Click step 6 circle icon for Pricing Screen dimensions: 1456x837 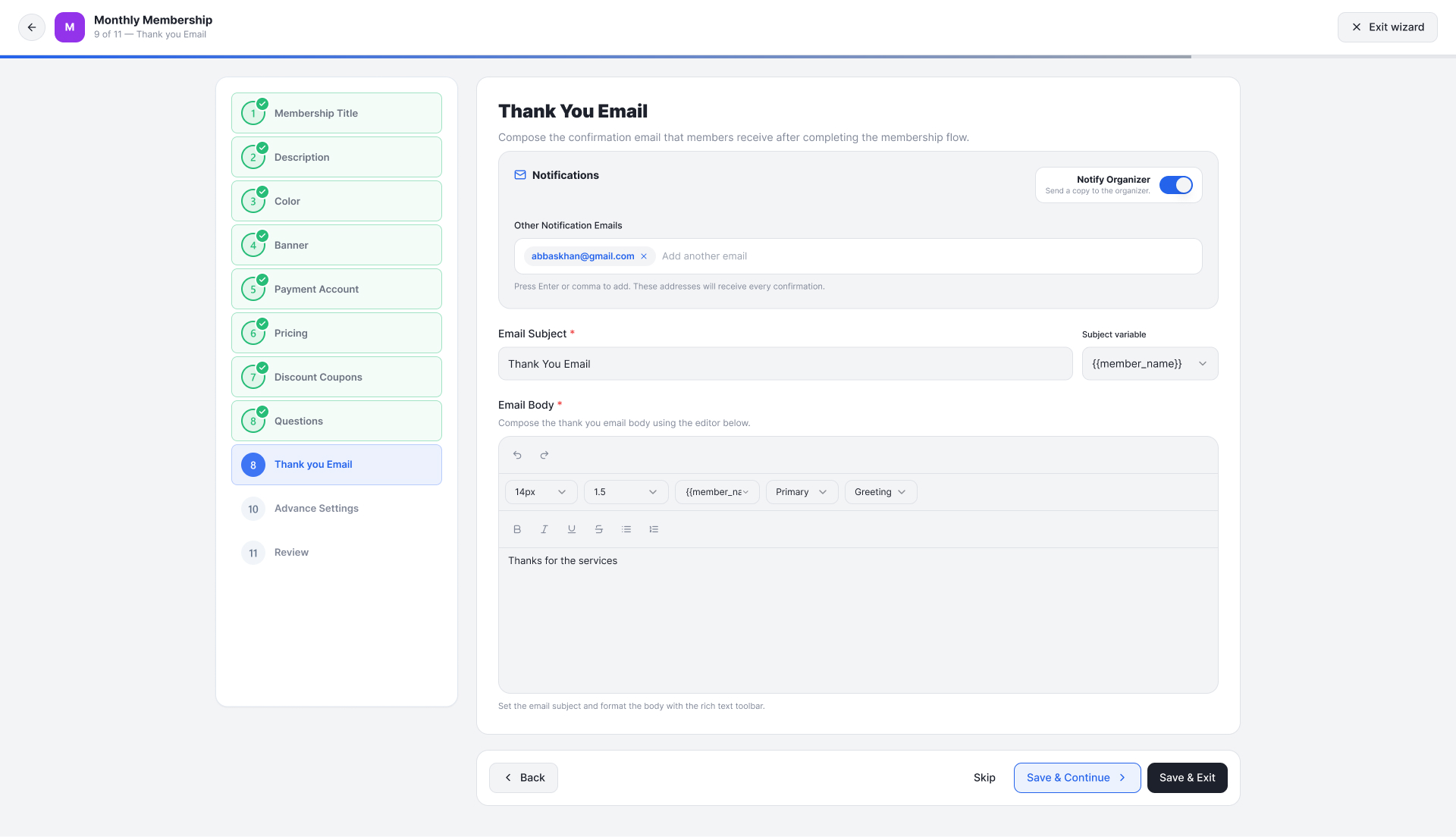point(253,333)
